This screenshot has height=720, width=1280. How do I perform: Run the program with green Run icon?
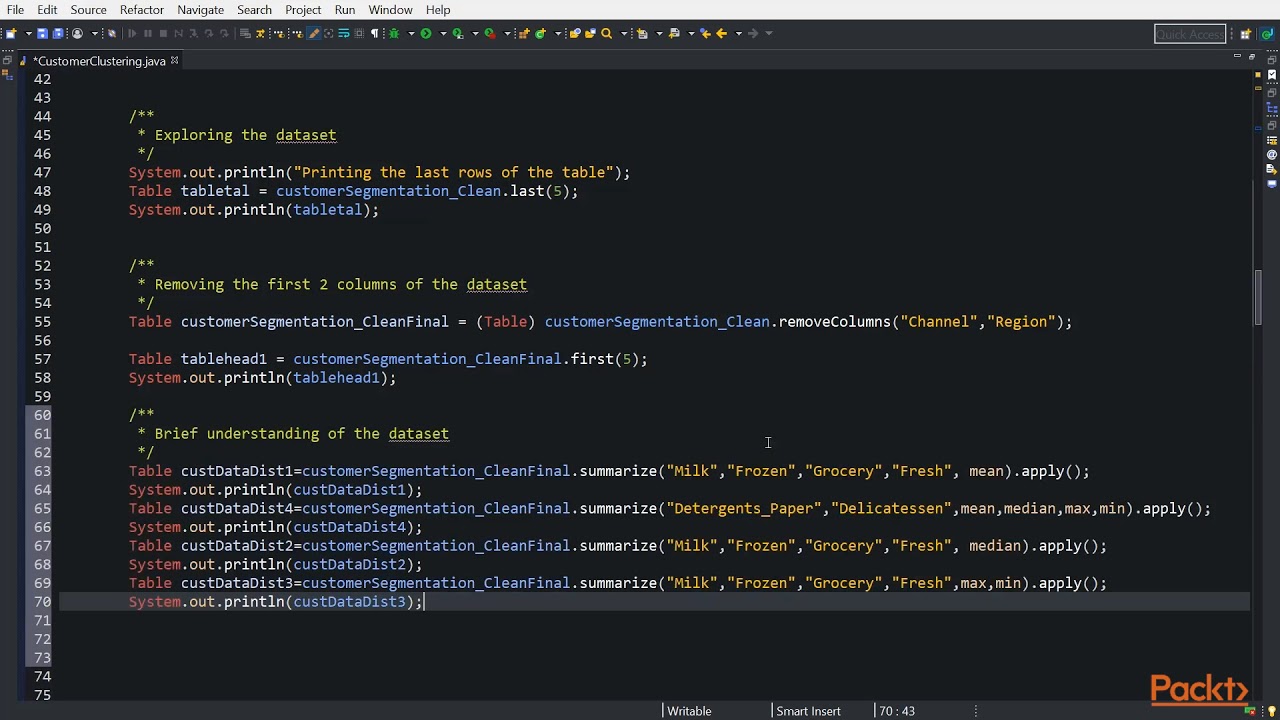(426, 33)
